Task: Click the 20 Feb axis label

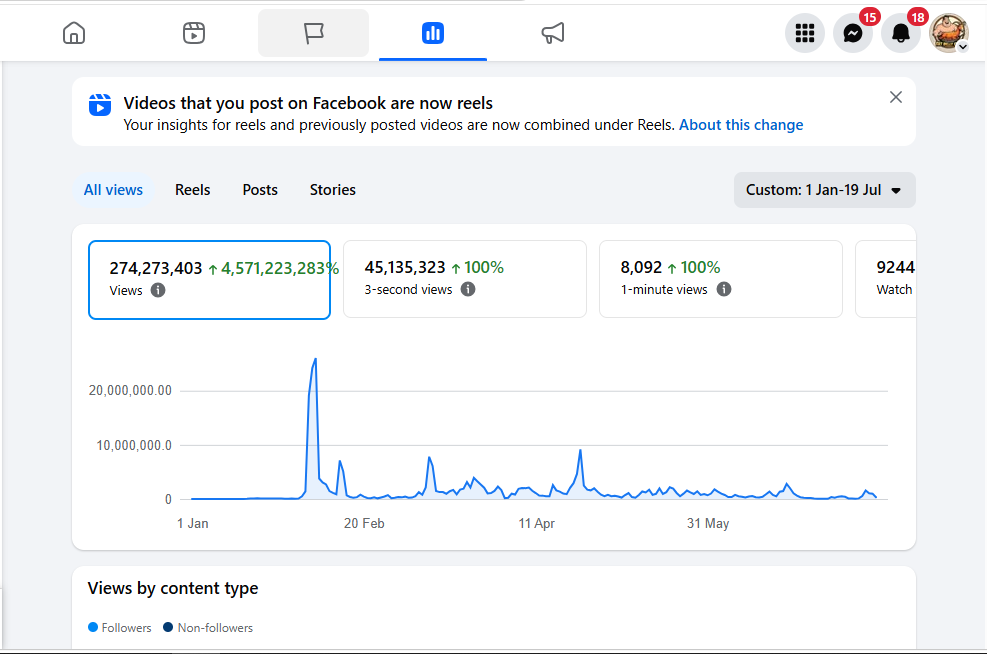Action: pyautogui.click(x=364, y=523)
